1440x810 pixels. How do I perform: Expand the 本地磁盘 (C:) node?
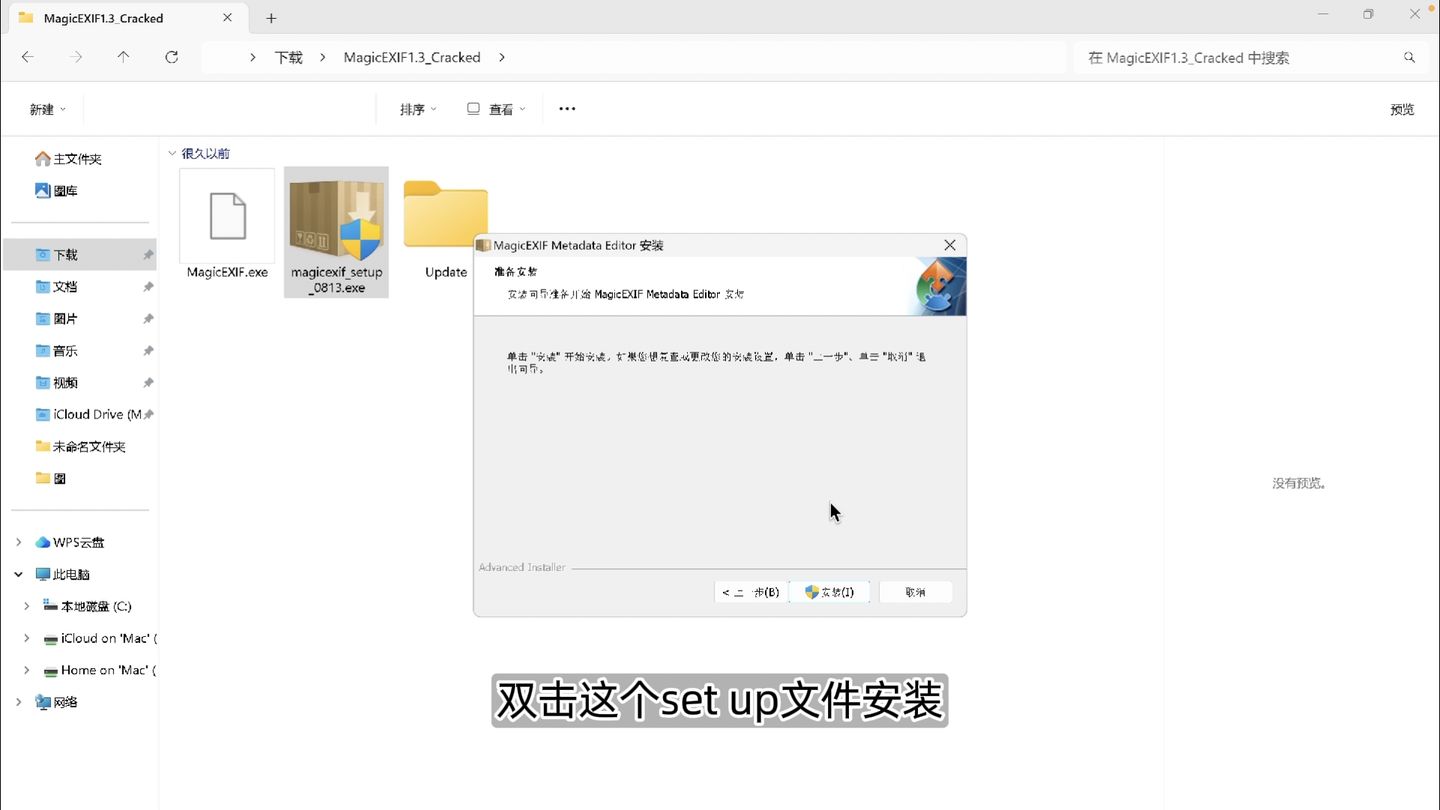[x=27, y=606]
